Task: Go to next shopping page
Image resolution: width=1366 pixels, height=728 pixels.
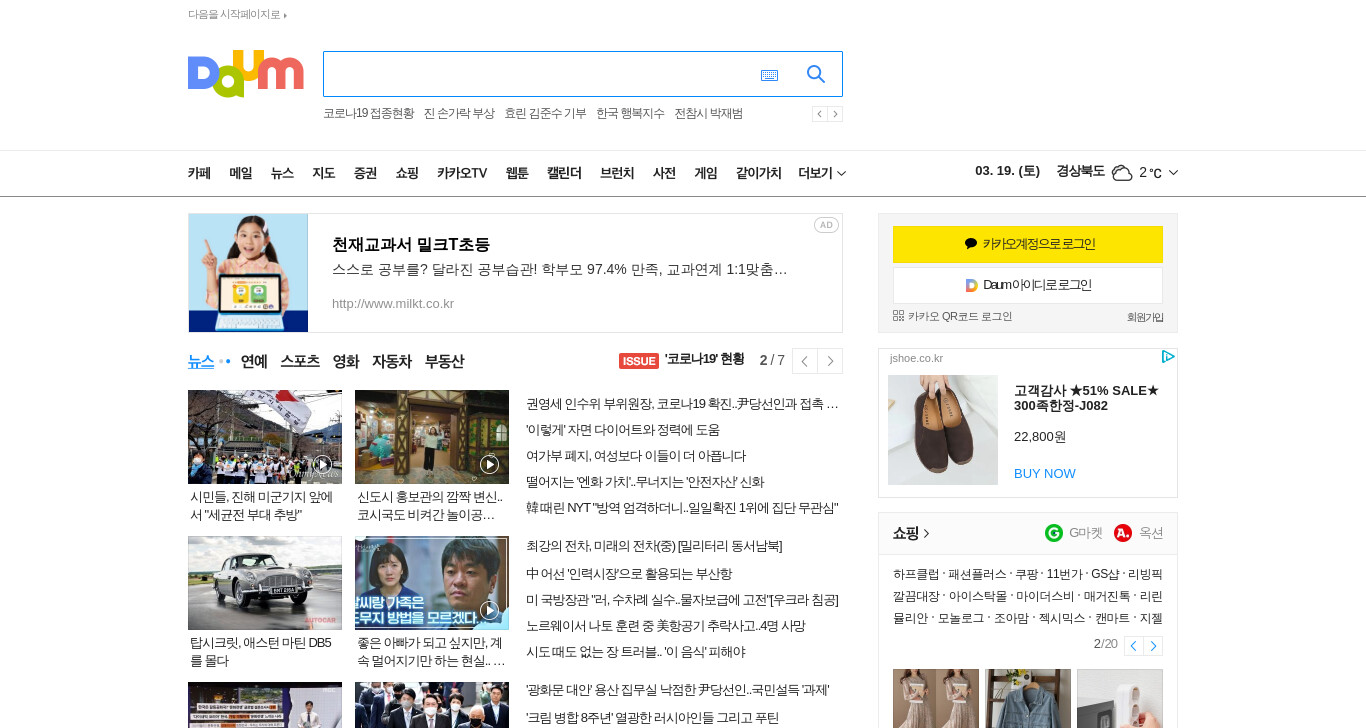Action: click(x=1153, y=646)
